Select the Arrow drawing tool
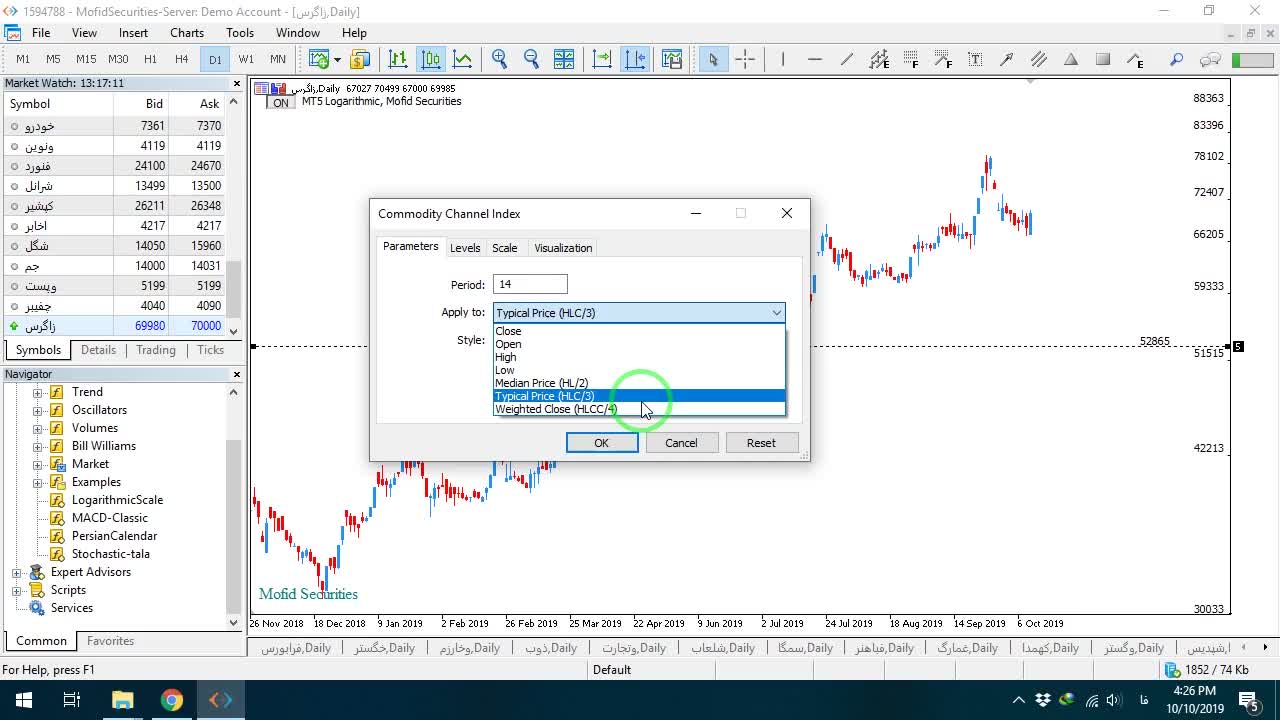Viewport: 1280px width, 720px height. click(1007, 59)
